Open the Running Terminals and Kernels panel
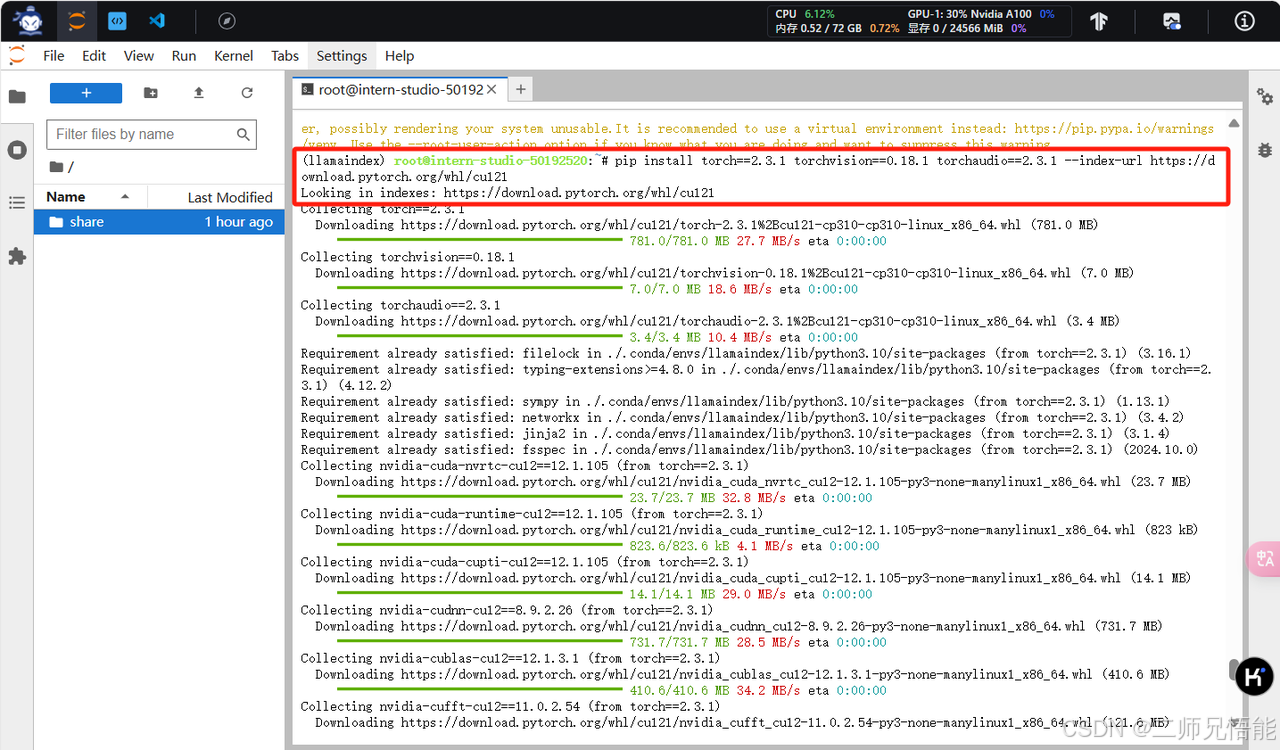The height and width of the screenshot is (750, 1280). point(16,149)
